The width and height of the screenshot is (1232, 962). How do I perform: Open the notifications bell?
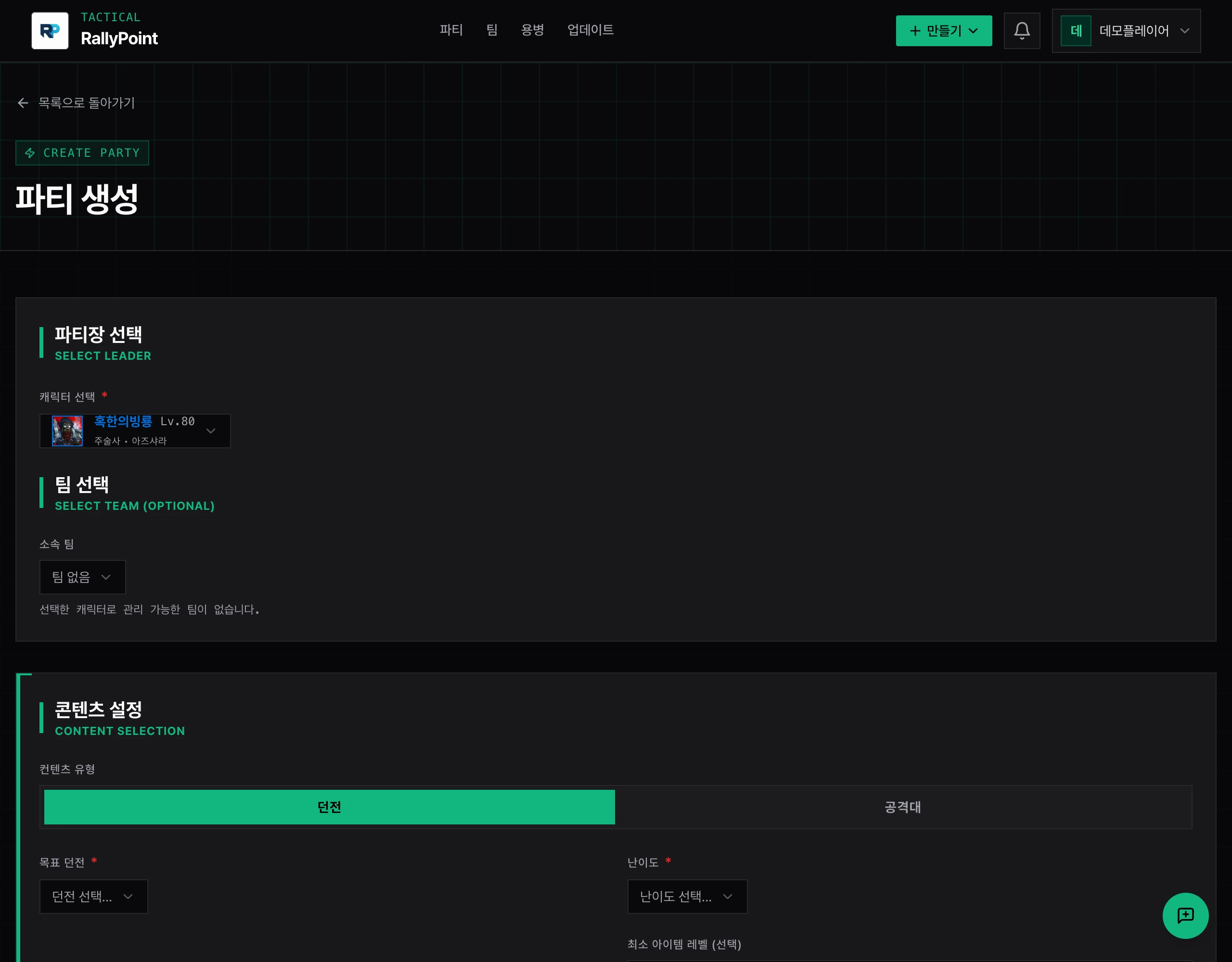tap(1022, 31)
